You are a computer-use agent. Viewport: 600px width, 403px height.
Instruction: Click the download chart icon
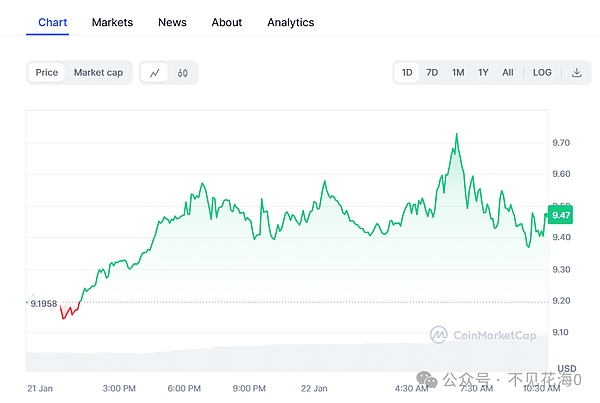point(577,73)
